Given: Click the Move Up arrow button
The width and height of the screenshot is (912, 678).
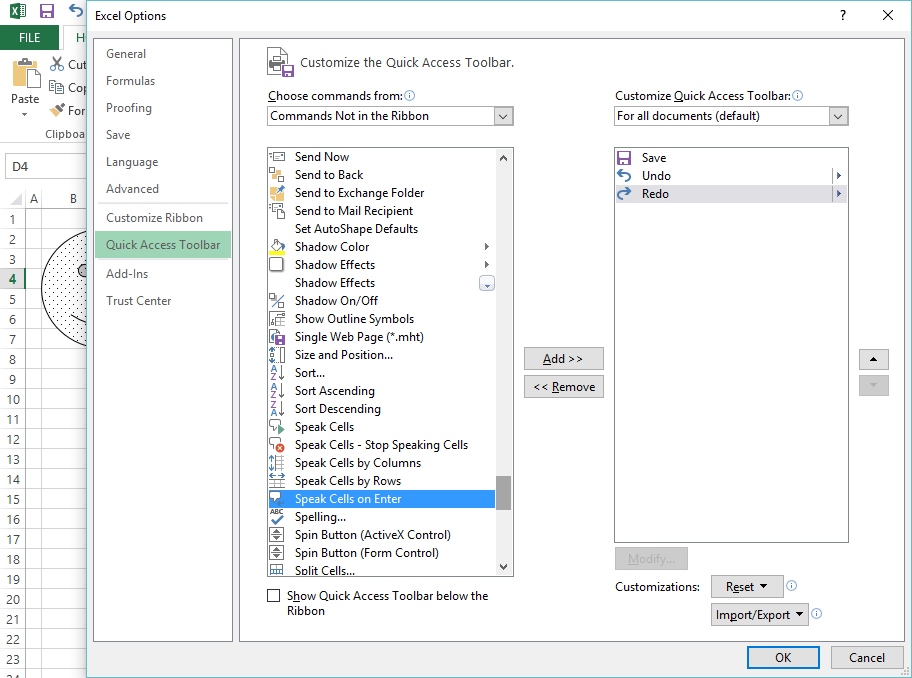Looking at the screenshot, I should tap(873, 359).
